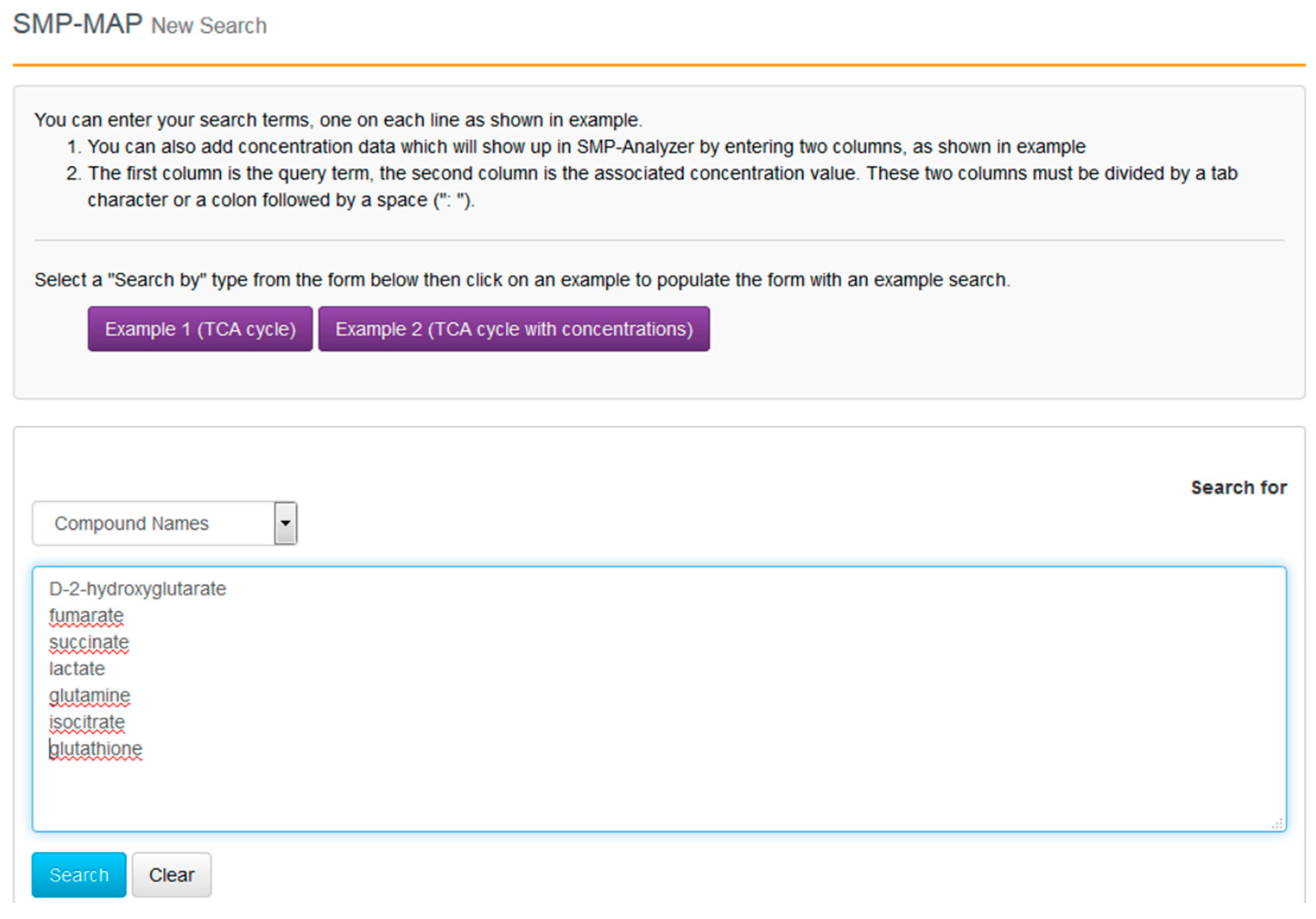Click the blue Search button
The height and width of the screenshot is (919, 1316).
(x=79, y=875)
